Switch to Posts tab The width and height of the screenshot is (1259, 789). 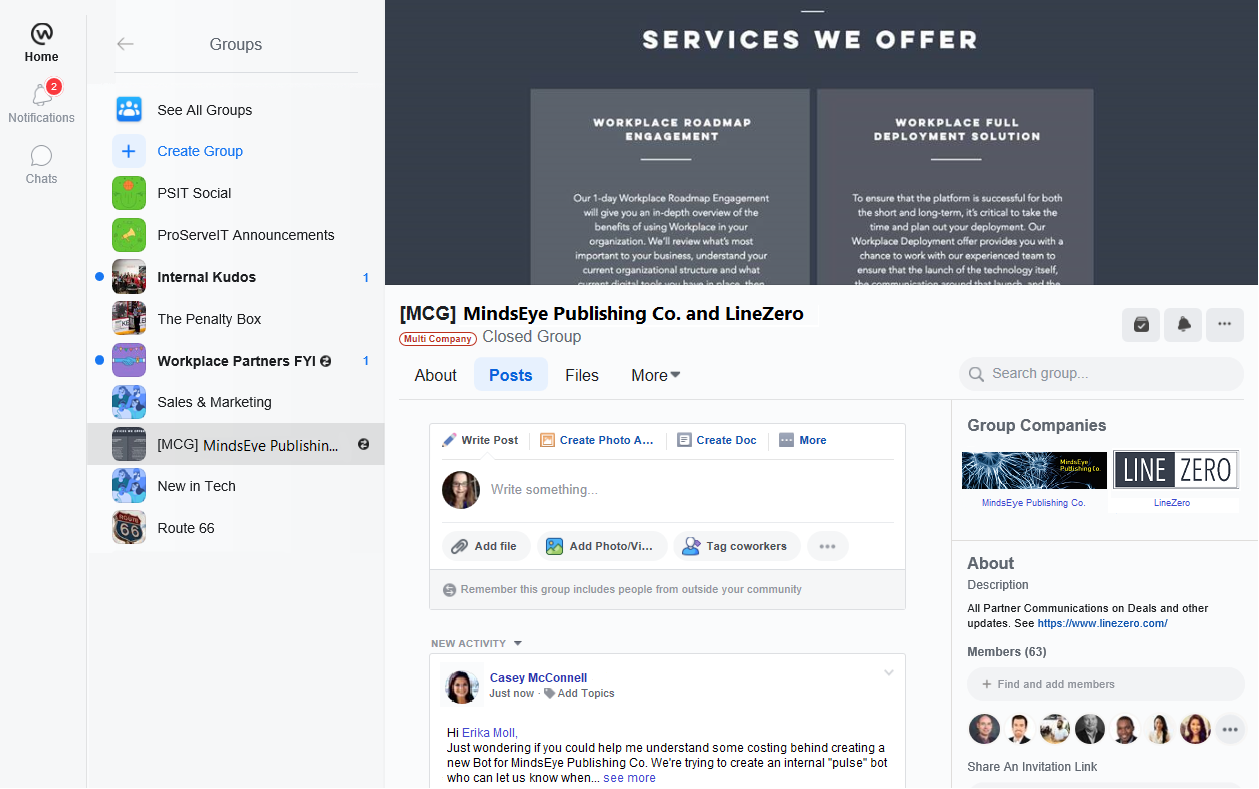pos(511,375)
